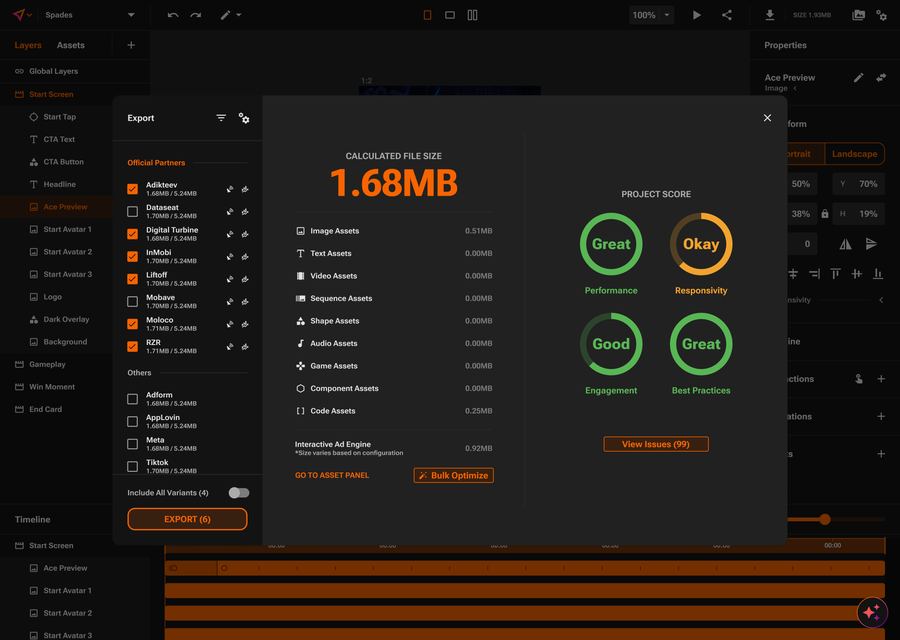Uncheck the Adikteev partner checkbox

(133, 189)
